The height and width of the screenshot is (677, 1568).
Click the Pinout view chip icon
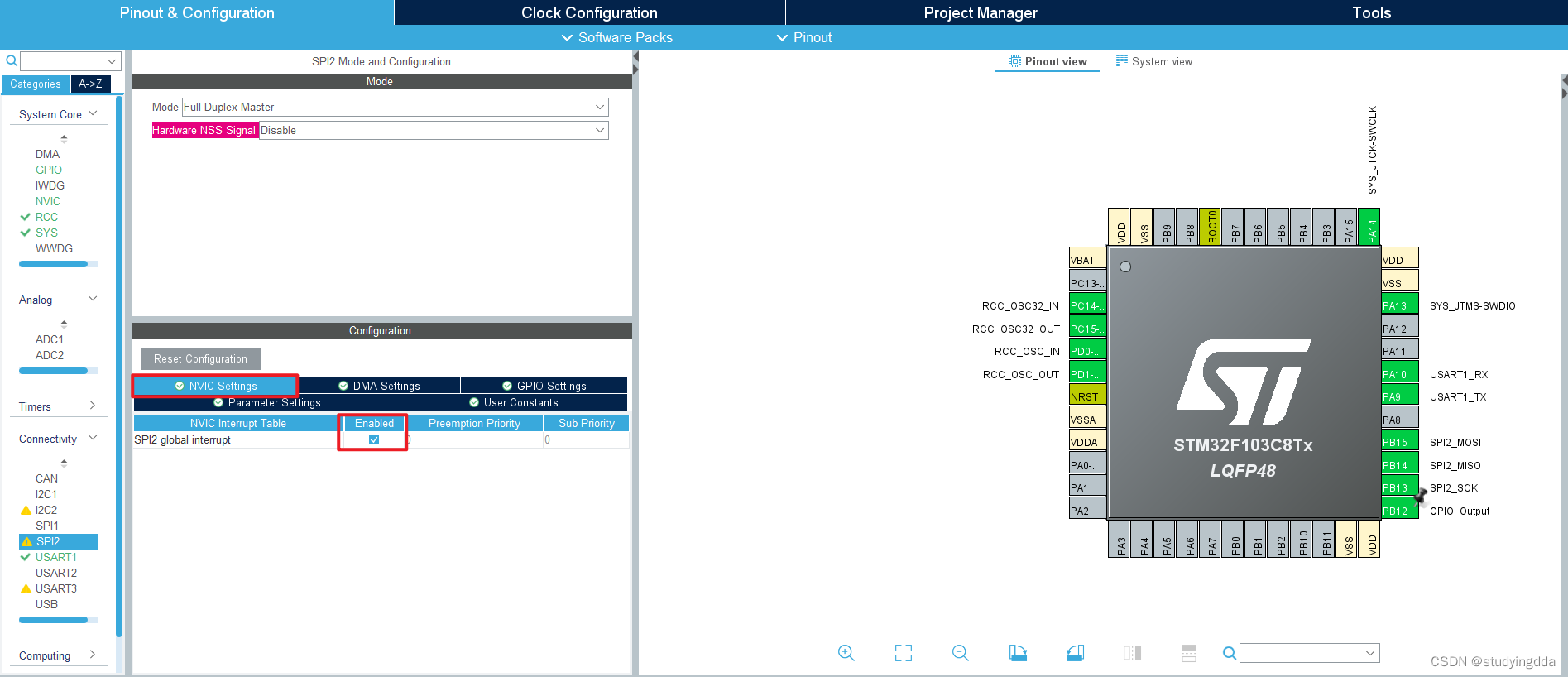tap(1015, 61)
